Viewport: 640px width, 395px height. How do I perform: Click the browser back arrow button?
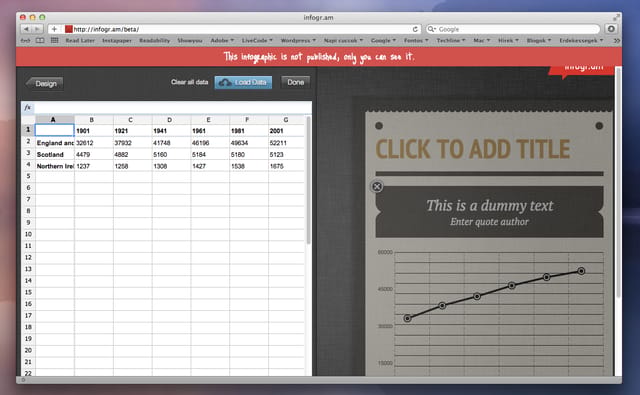point(26,29)
